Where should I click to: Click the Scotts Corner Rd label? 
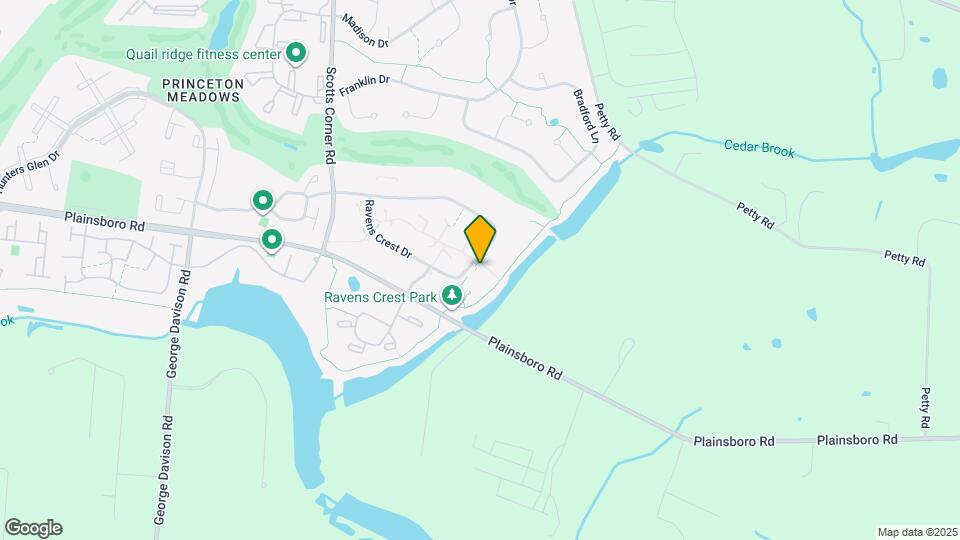tap(331, 115)
